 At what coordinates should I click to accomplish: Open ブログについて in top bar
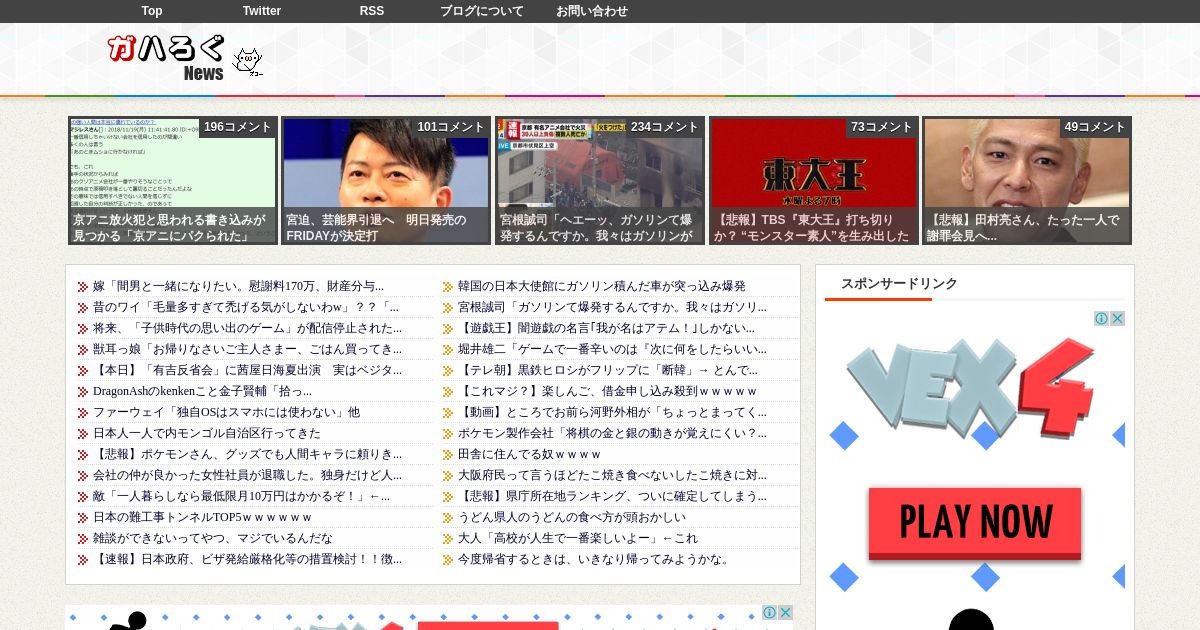482,11
